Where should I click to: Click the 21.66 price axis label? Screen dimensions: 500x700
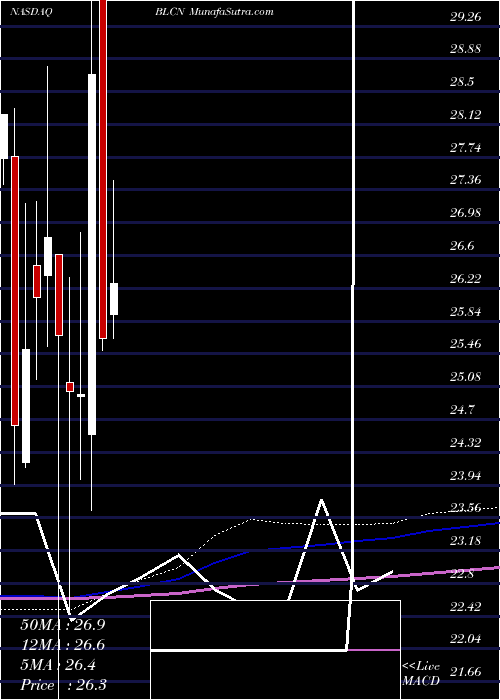tap(465, 672)
